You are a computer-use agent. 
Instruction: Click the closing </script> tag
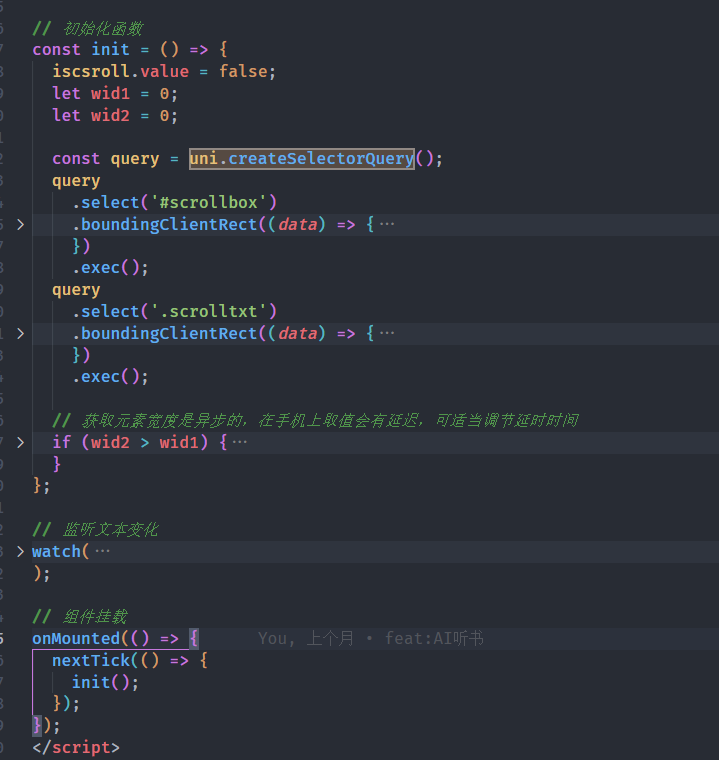(x=75, y=748)
